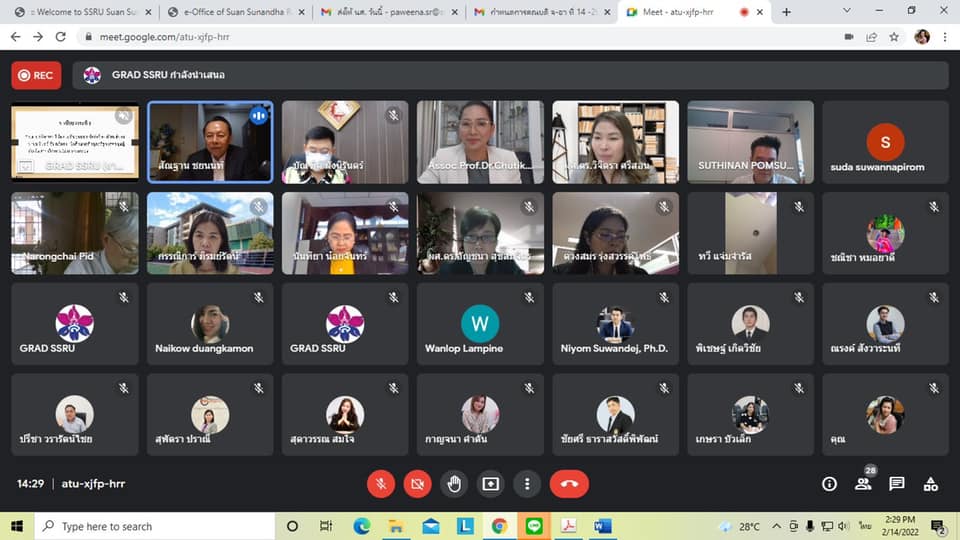Click the Present now screen-share icon
Image resolution: width=960 pixels, height=540 pixels.
[x=490, y=484]
